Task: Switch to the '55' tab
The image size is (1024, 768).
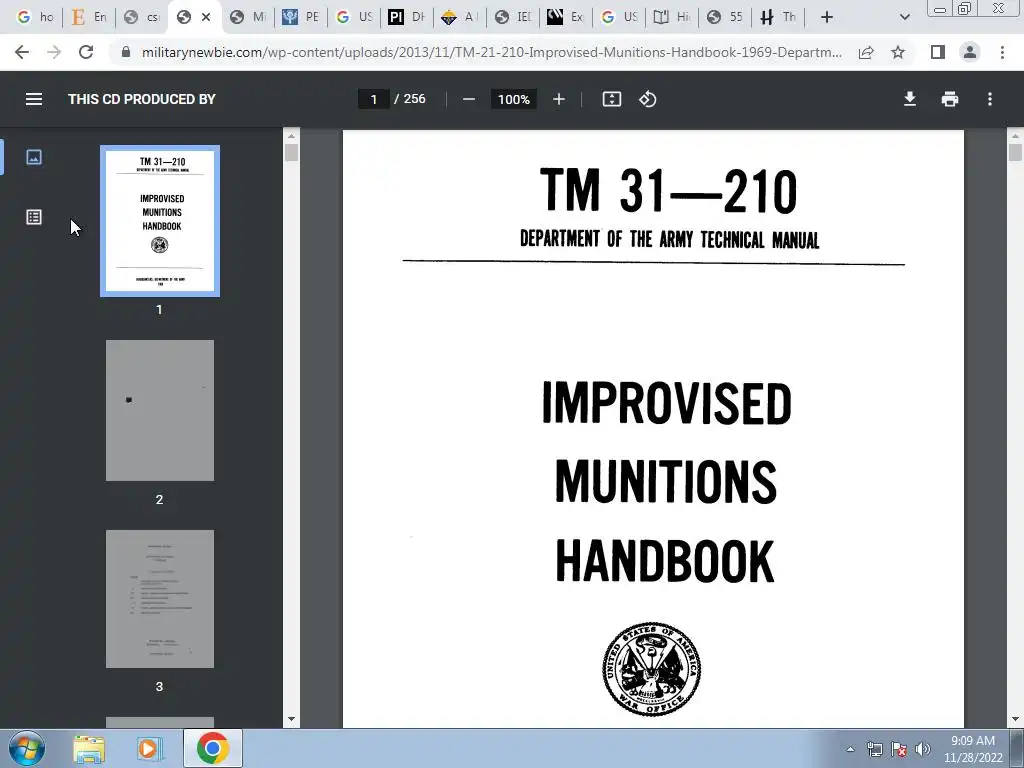Action: coord(725,17)
